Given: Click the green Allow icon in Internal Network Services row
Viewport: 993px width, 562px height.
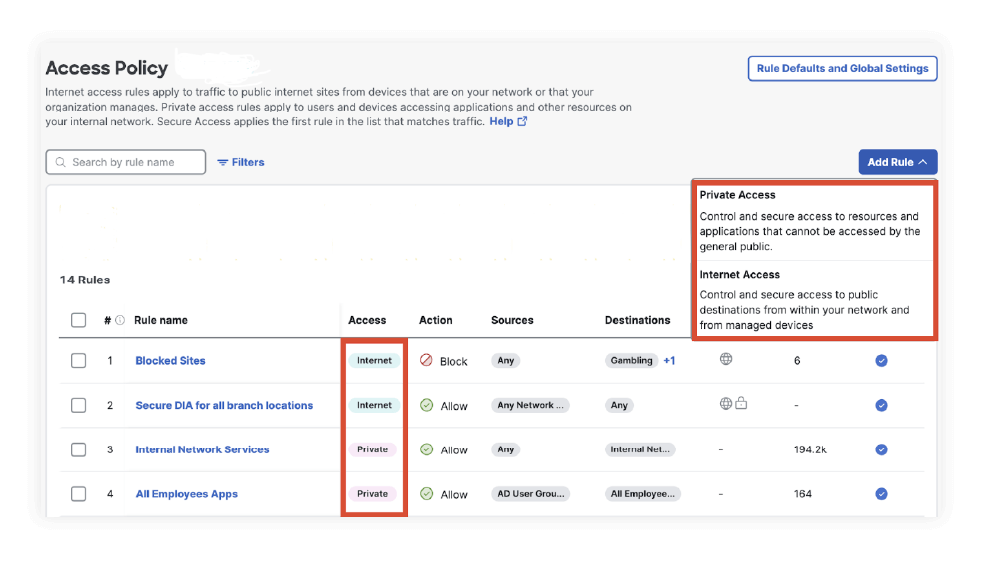Looking at the screenshot, I should click(426, 449).
